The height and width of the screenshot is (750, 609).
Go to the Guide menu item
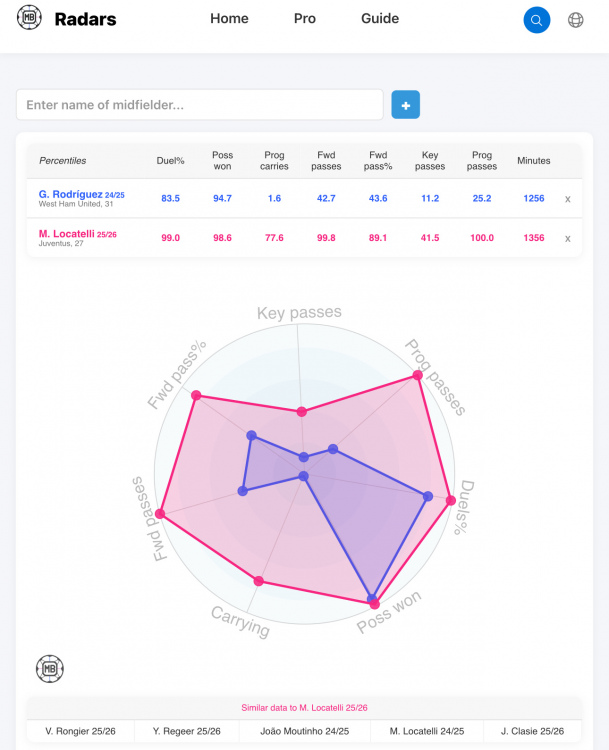pyautogui.click(x=380, y=19)
